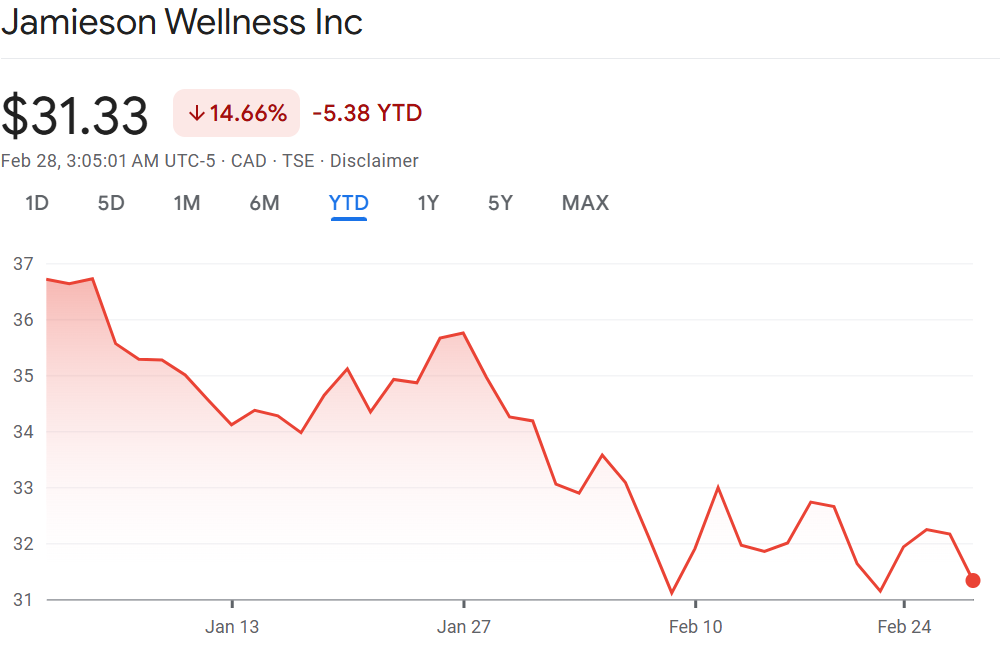This screenshot has height=649, width=1000.
Task: Click the Feb 24 date marker
Action: point(904,627)
